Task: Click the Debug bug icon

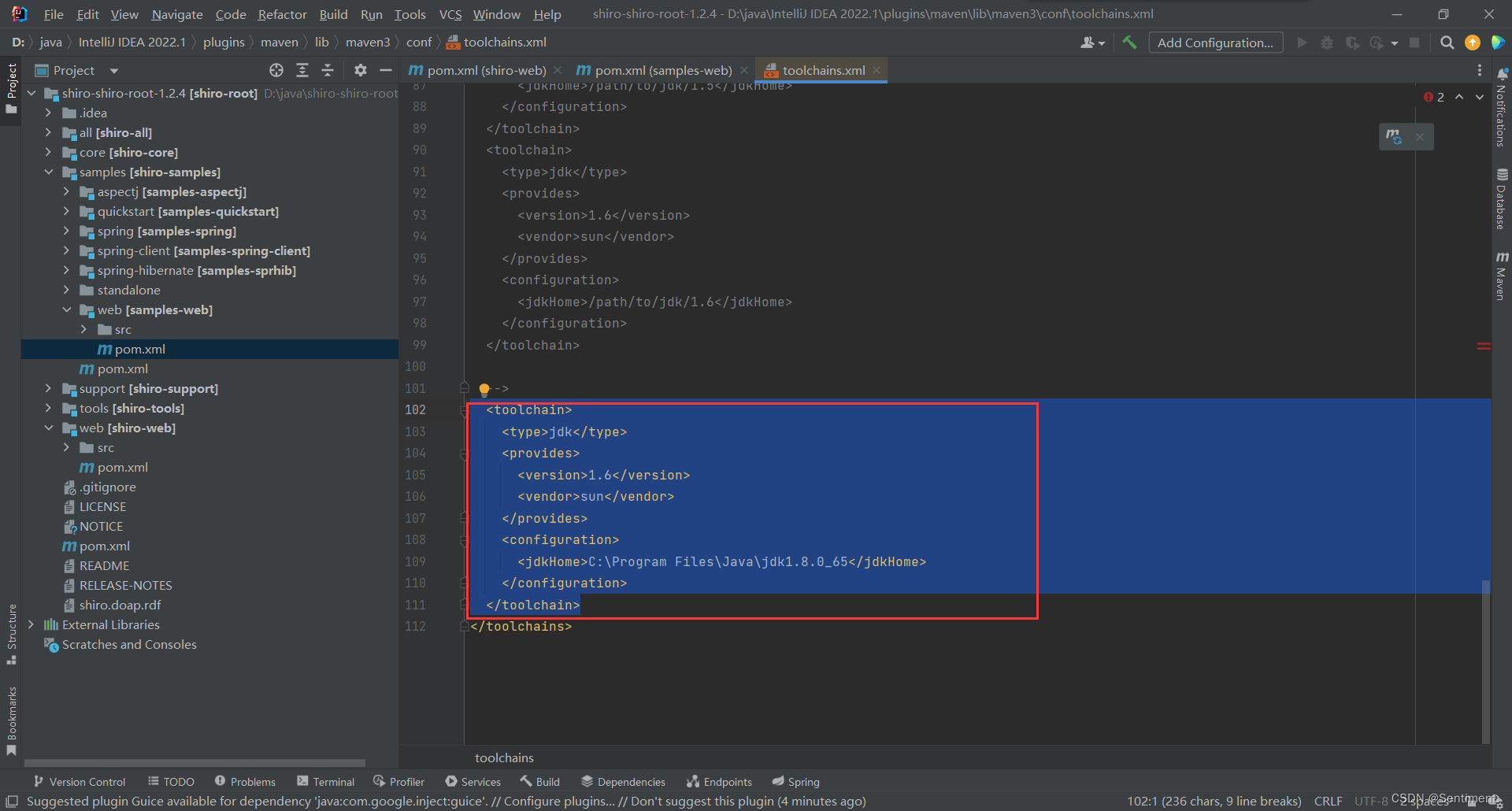Action: point(1327,43)
